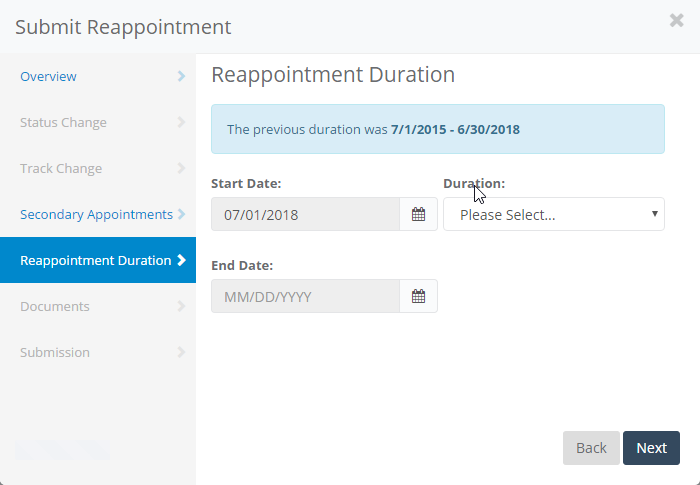Click chevron beside Reappointment Duration
700x485 pixels.
pyautogui.click(x=181, y=260)
